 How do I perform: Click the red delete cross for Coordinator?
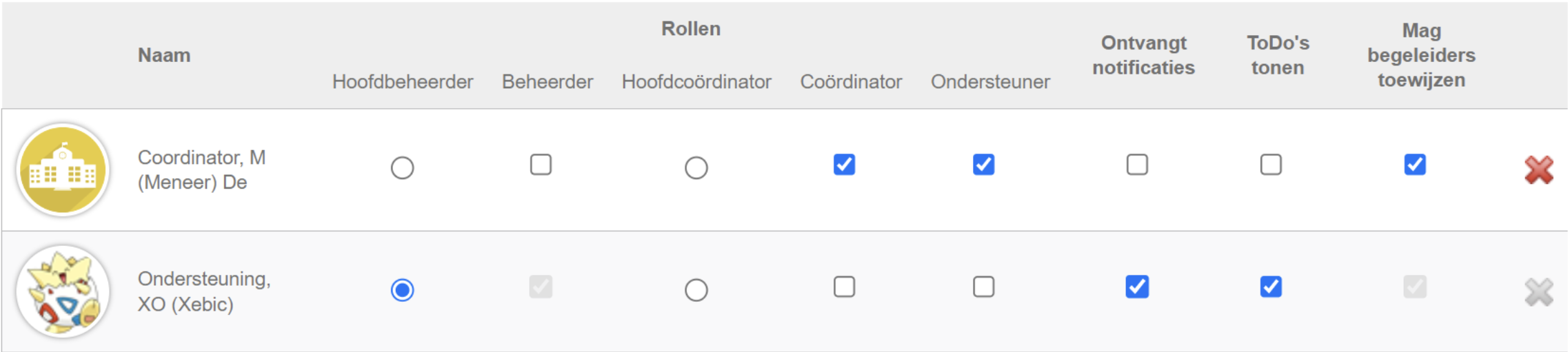[x=1538, y=170]
